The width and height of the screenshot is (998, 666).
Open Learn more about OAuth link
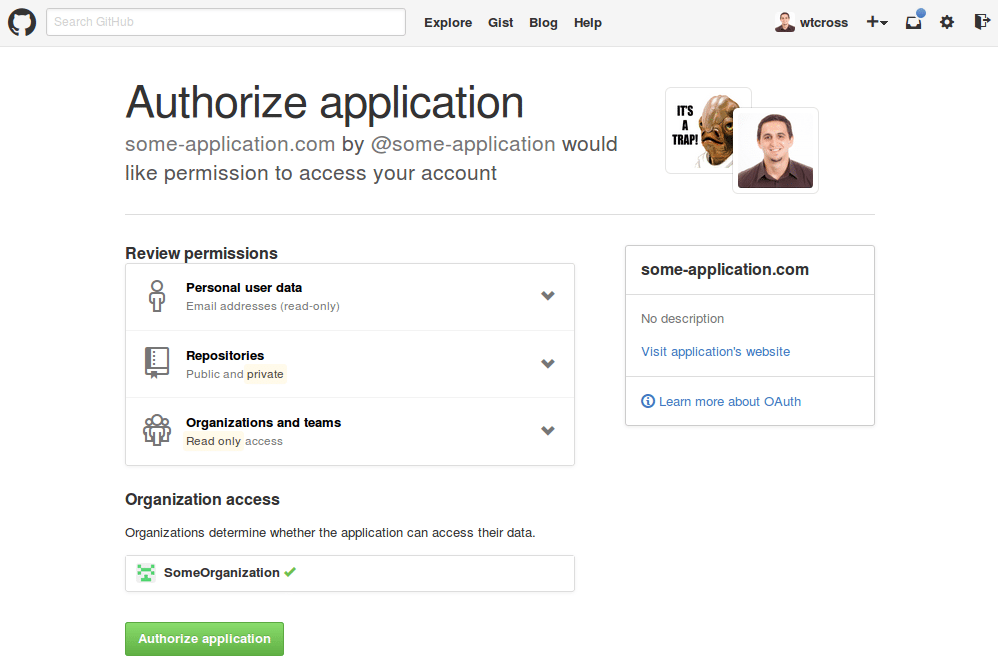tap(730, 402)
